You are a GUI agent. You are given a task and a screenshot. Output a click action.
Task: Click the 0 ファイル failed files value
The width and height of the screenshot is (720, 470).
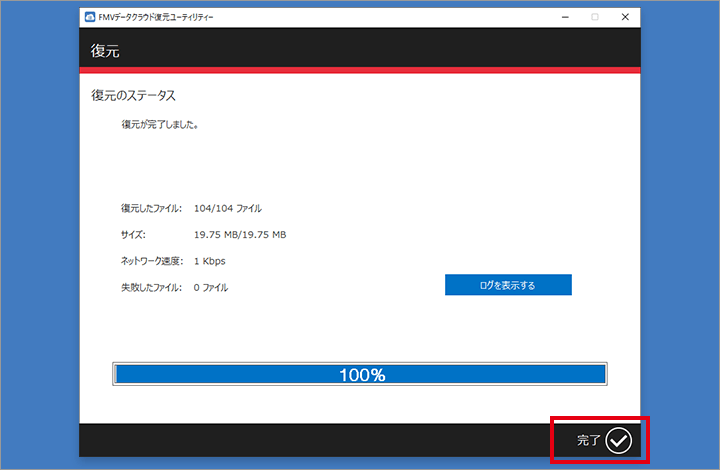click(x=211, y=287)
